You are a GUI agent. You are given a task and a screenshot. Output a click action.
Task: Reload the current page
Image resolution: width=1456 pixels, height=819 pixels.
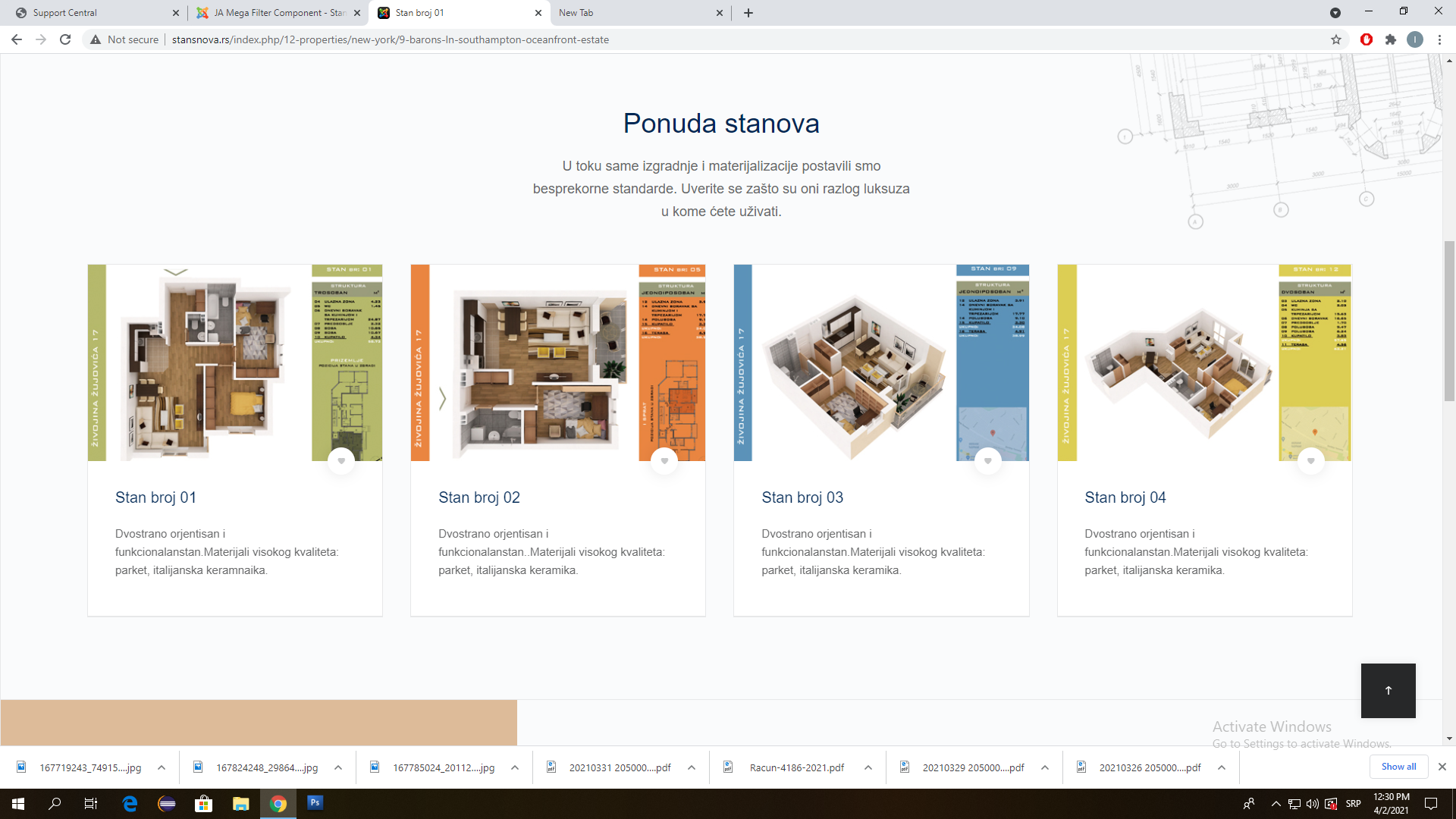click(x=65, y=39)
